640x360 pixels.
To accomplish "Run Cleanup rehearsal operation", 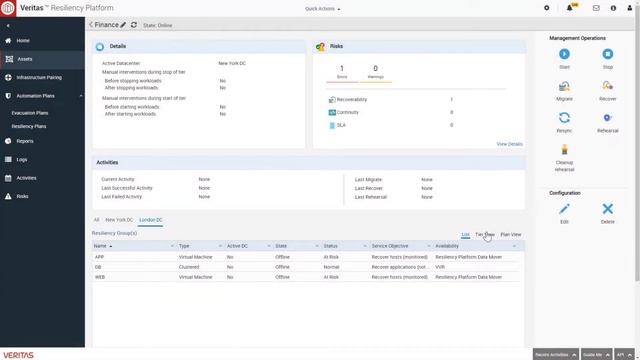I will 564,150.
